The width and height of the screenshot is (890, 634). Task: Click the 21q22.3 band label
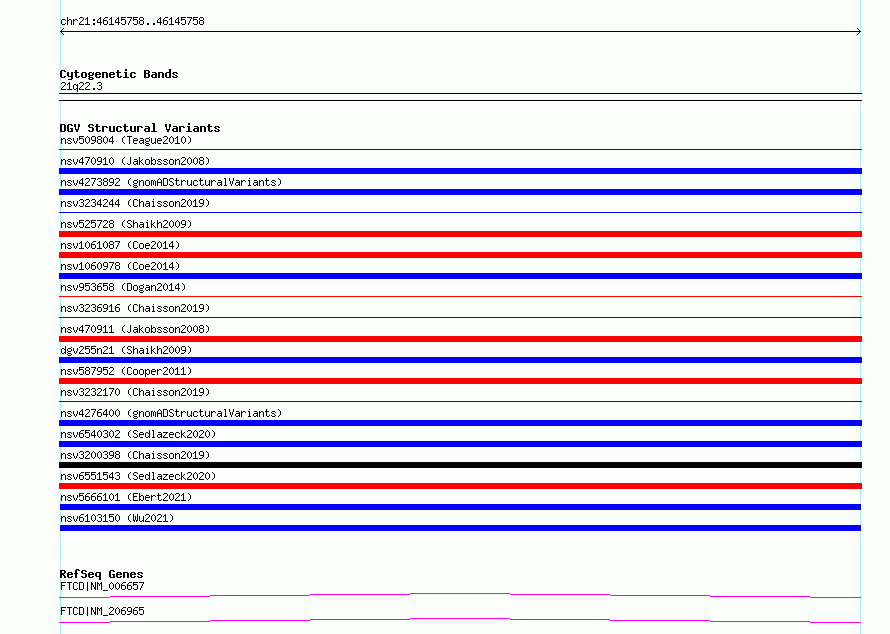81,86
